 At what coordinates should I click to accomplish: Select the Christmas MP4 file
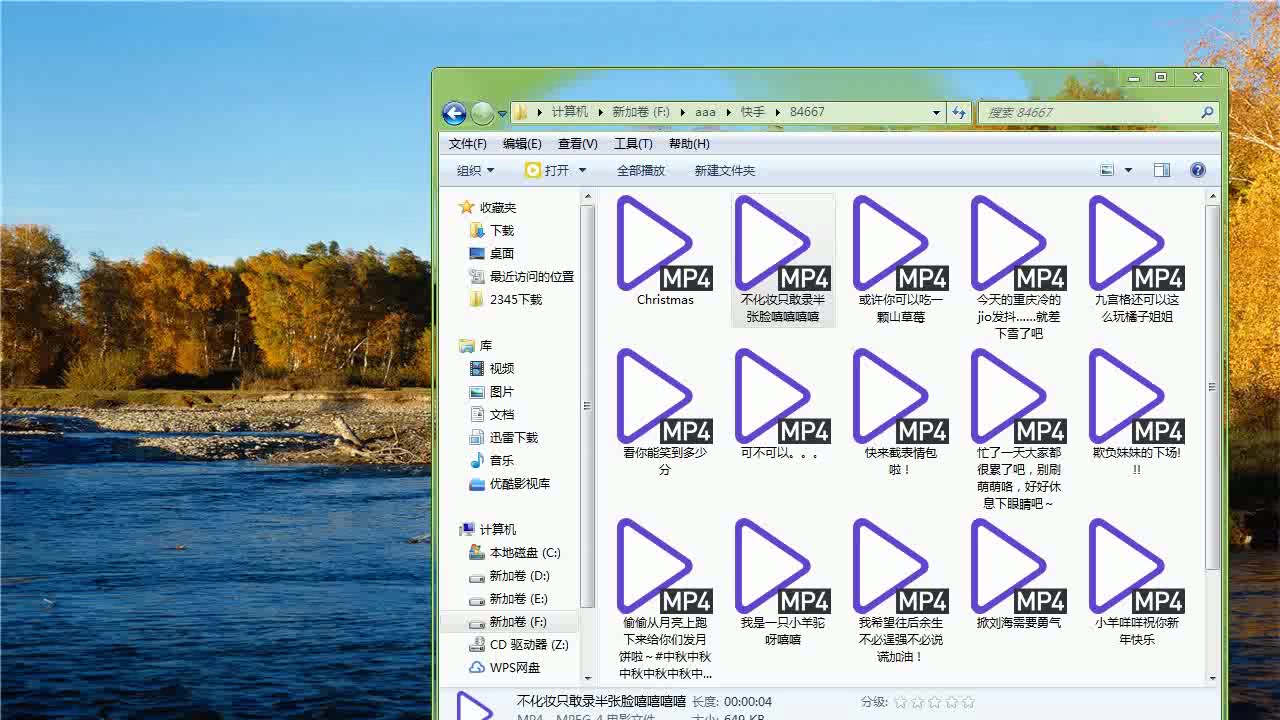coord(665,252)
